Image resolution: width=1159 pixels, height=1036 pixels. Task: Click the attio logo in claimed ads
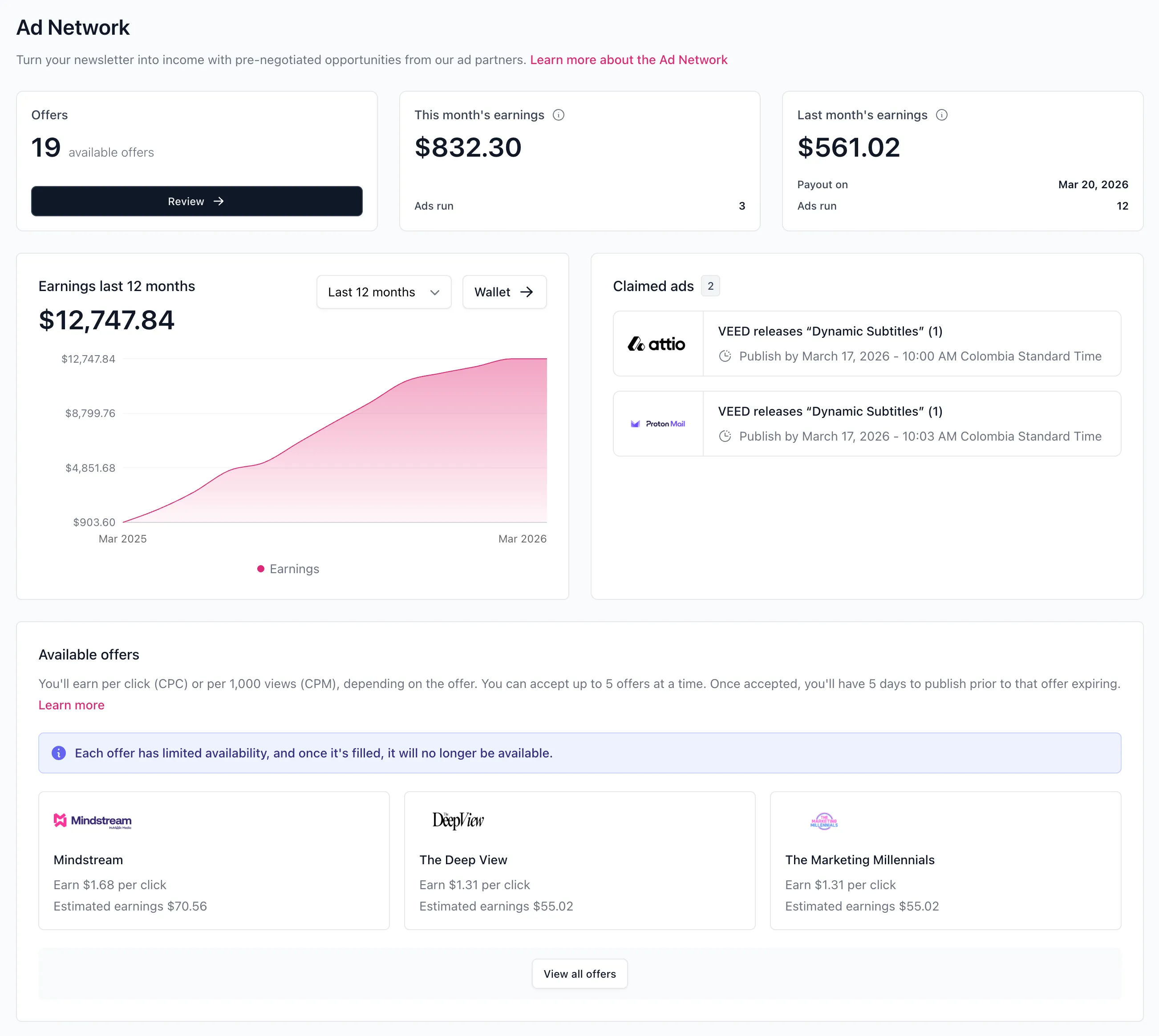click(656, 344)
